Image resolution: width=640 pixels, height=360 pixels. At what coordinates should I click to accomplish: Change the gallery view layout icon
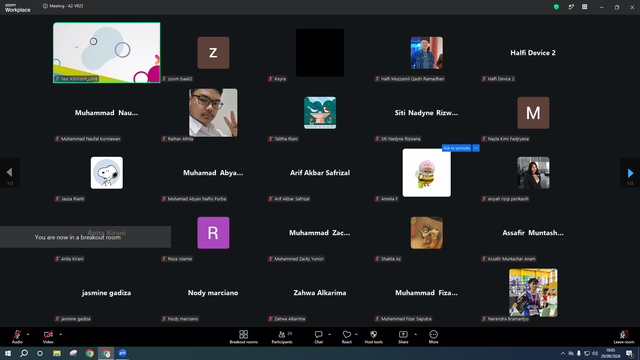584,7
